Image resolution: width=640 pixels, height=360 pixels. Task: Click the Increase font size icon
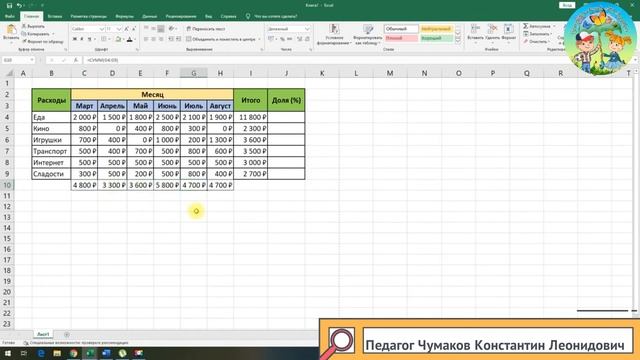point(127,29)
